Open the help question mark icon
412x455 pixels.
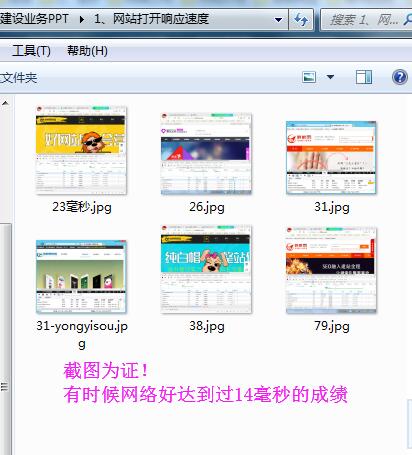(x=400, y=77)
